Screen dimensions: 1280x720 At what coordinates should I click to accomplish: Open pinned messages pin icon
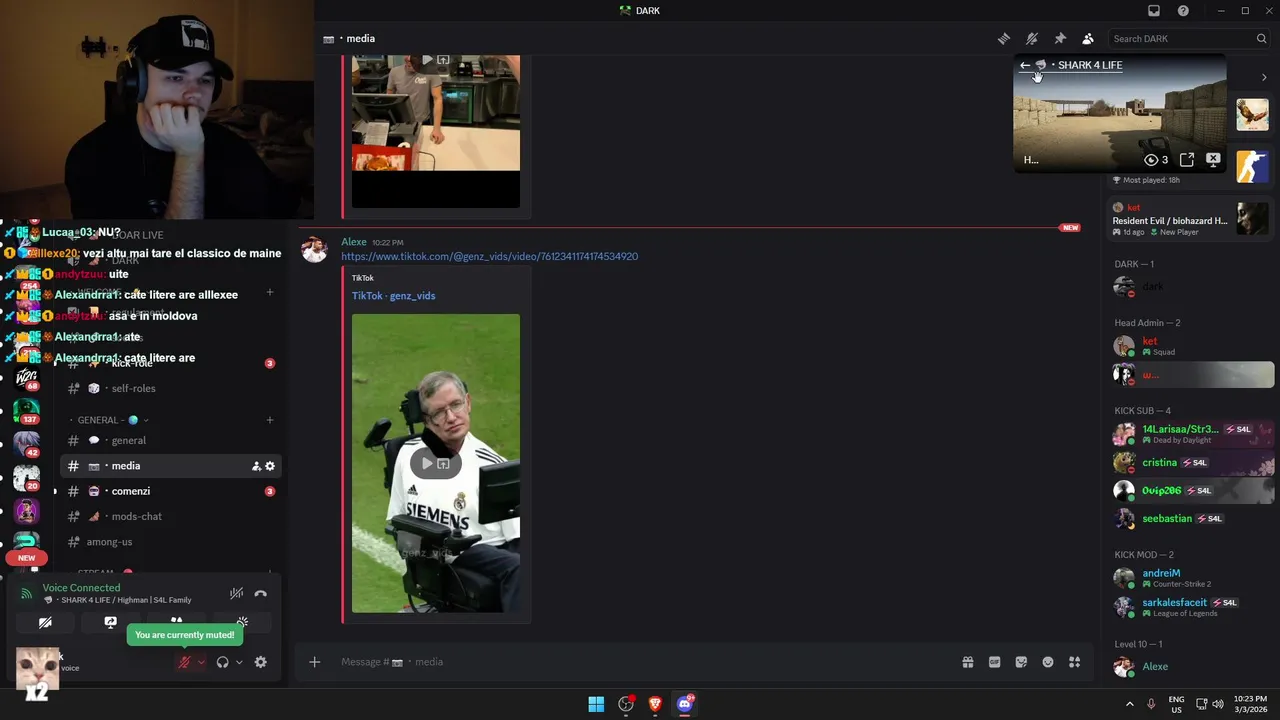1060,39
